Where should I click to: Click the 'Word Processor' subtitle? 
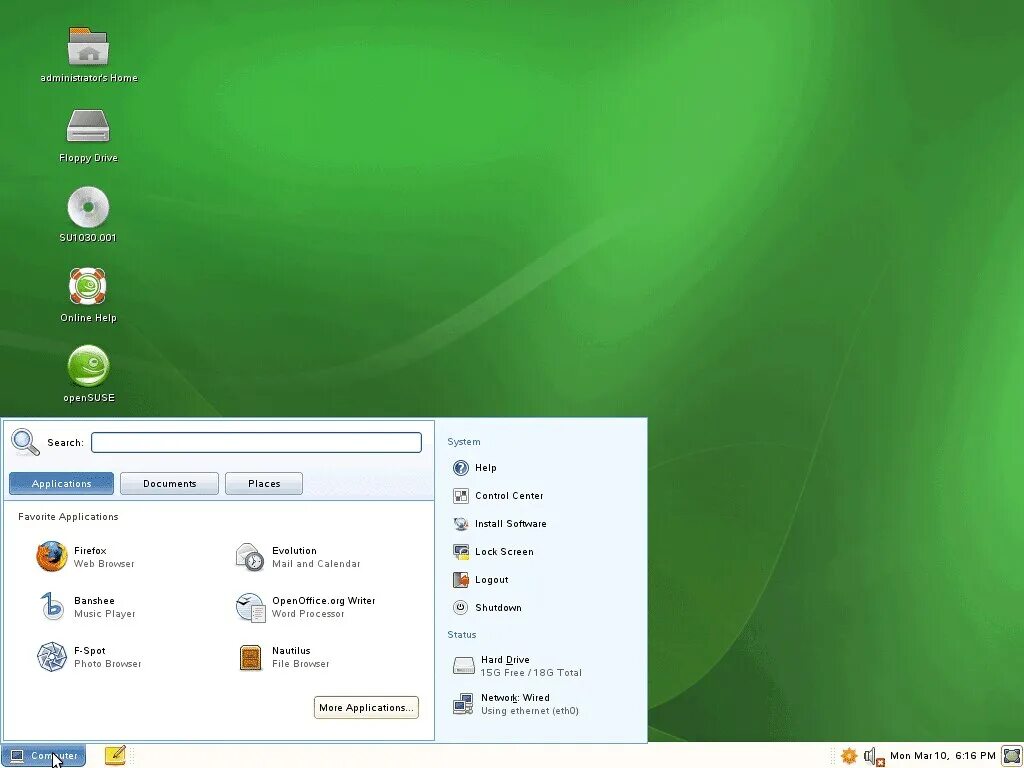[x=308, y=614]
